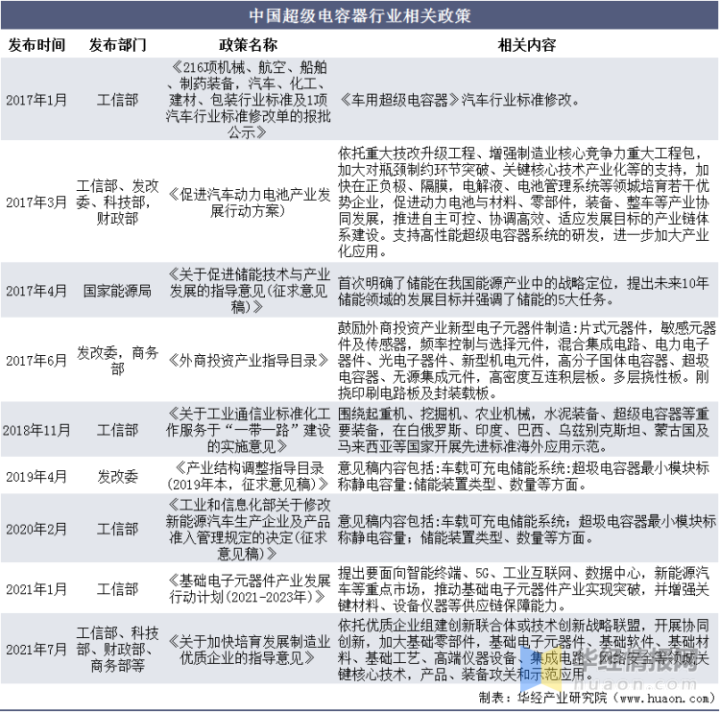Click 工信部 in the 2021年1月 row
Viewport: 720px width, 712px height.
pyautogui.click(x=118, y=589)
